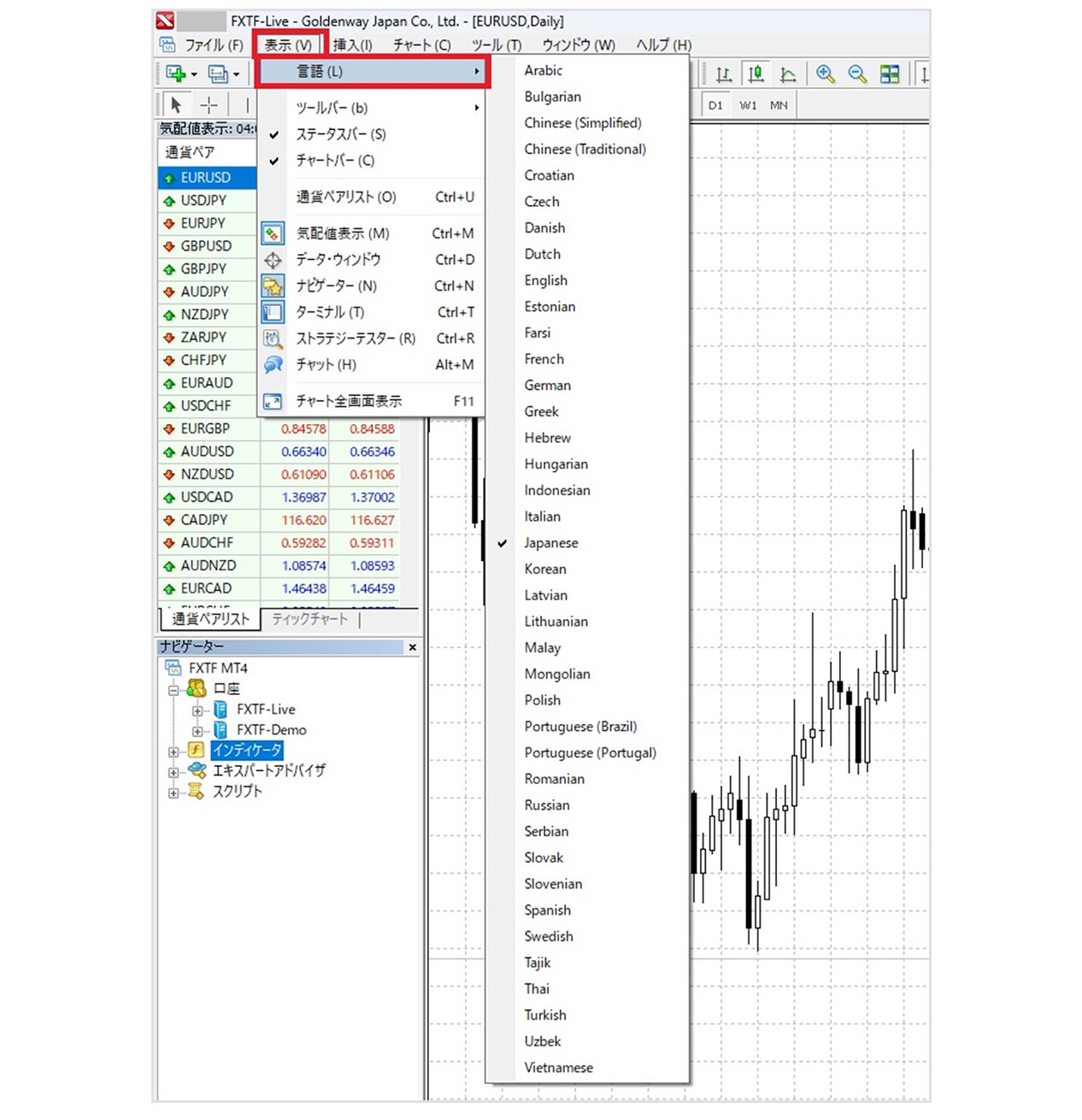
Task: Expand the ツールバー (b) submenu
Action: (373, 108)
